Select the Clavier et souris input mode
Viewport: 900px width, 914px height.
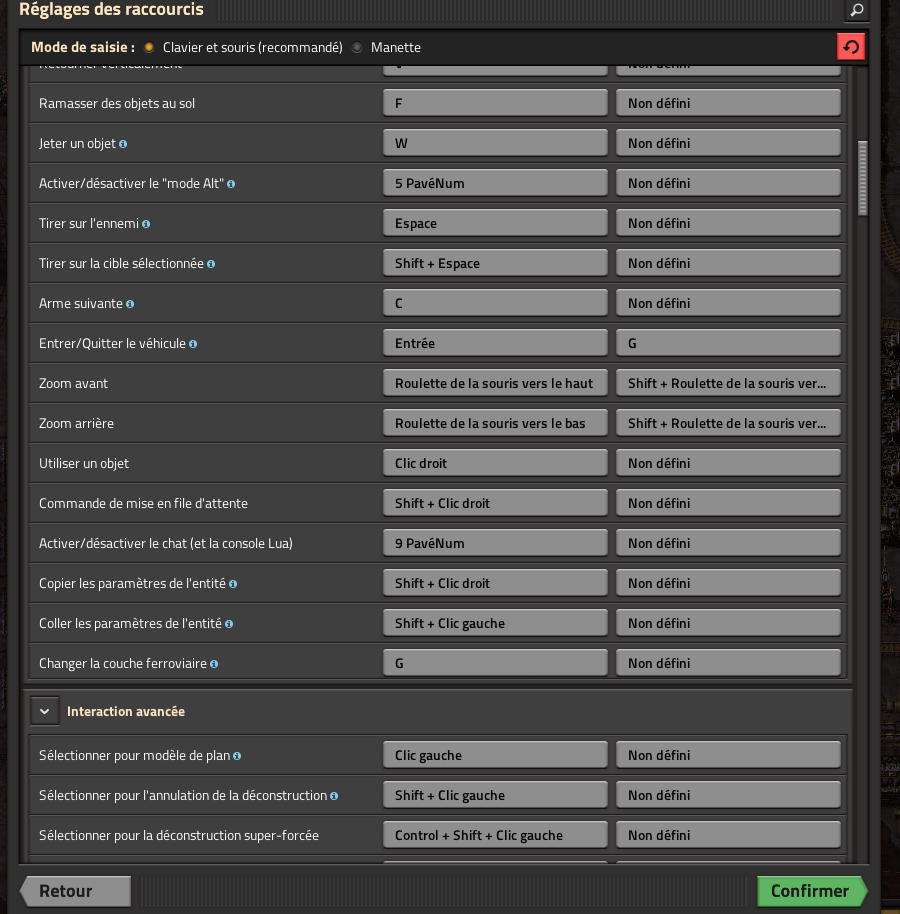pos(149,47)
